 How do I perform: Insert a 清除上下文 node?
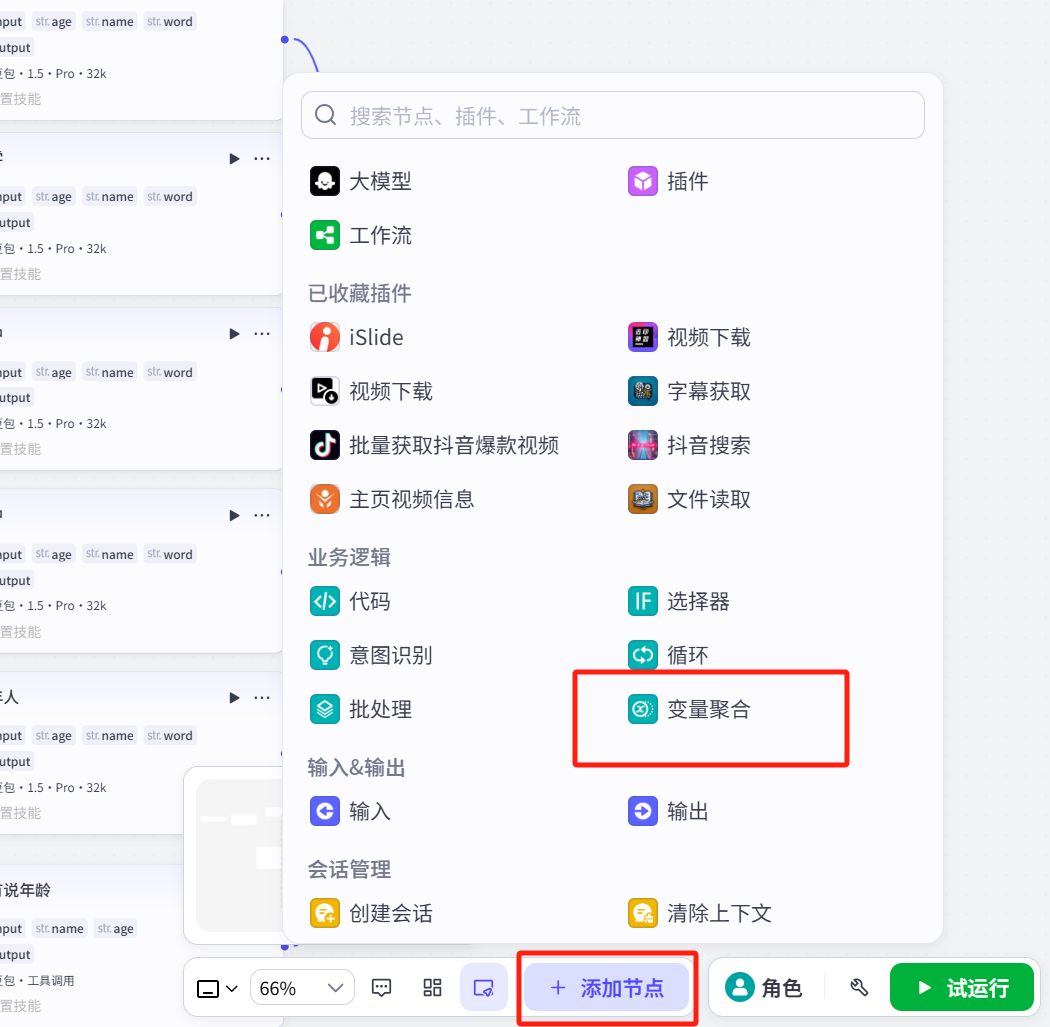coord(700,913)
